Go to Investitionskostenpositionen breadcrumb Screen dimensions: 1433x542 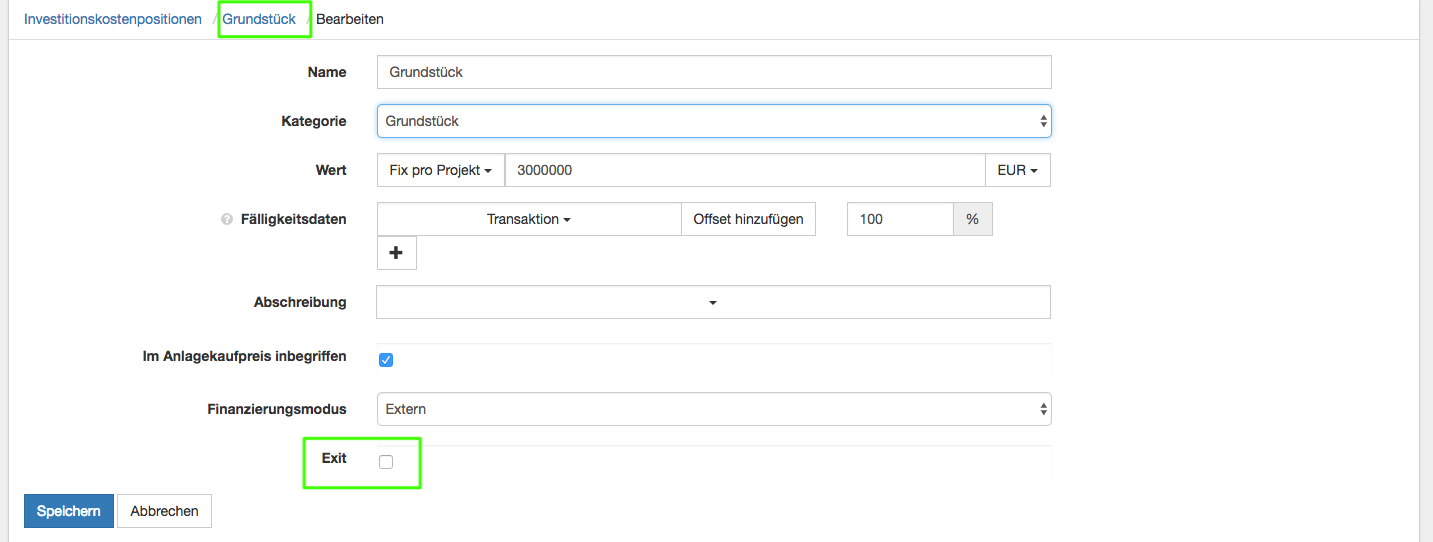[x=113, y=19]
